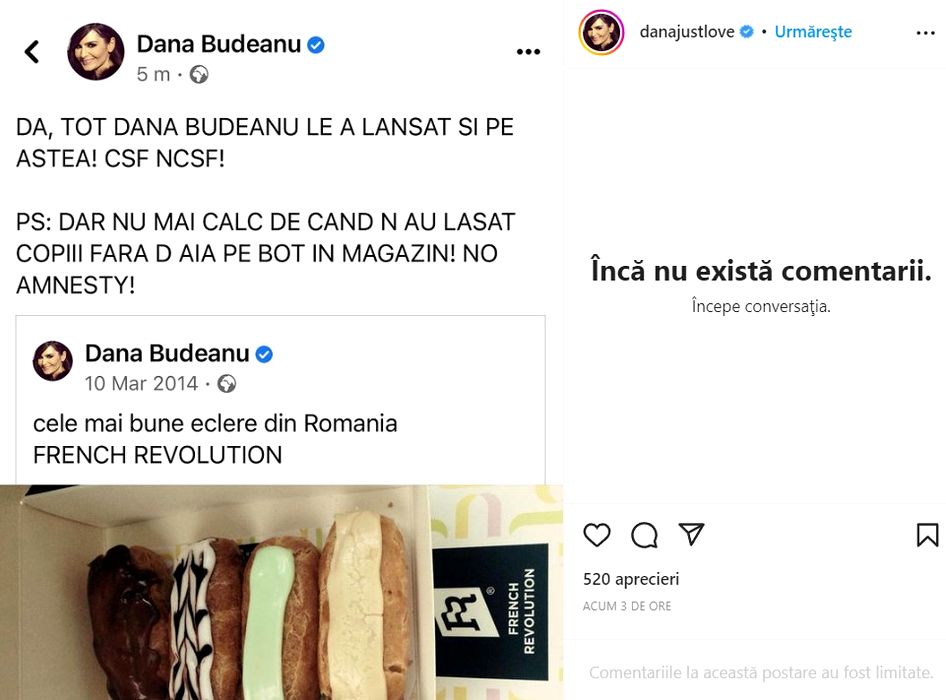The height and width of the screenshot is (700, 946).
Task: Share the post with paper plane icon
Action: pos(691,534)
